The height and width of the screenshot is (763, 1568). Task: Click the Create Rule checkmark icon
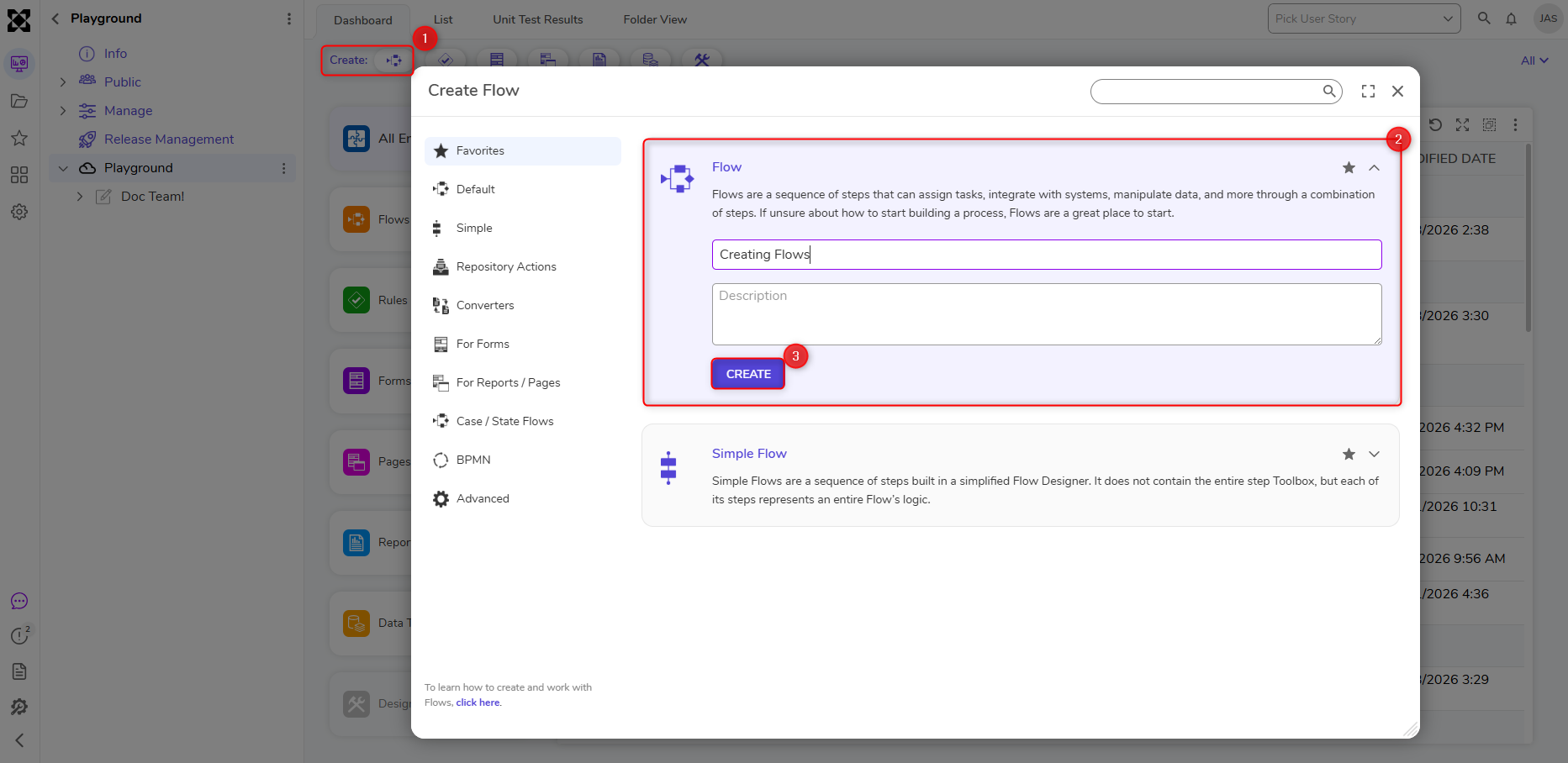coord(446,60)
